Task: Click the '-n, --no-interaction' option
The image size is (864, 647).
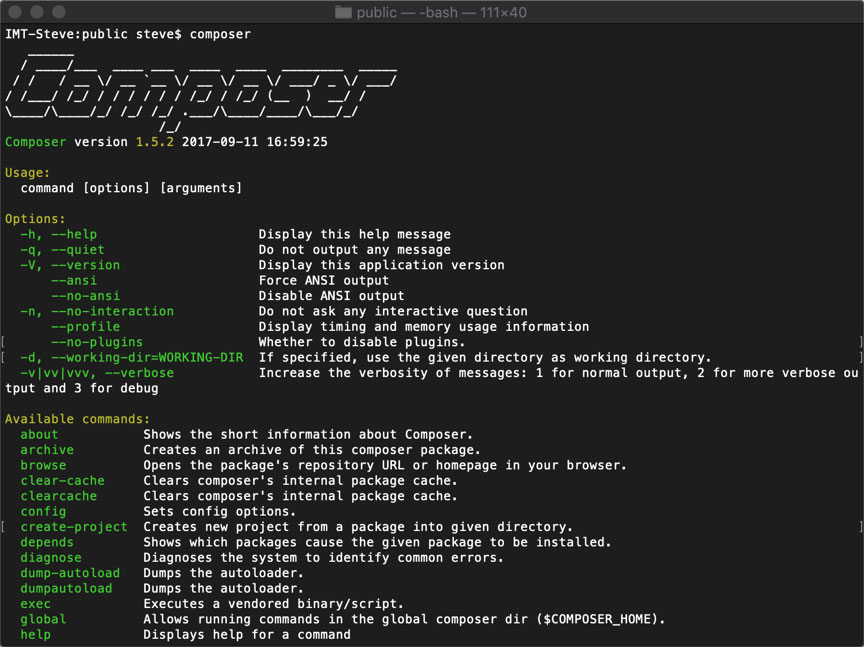Action: coord(97,311)
